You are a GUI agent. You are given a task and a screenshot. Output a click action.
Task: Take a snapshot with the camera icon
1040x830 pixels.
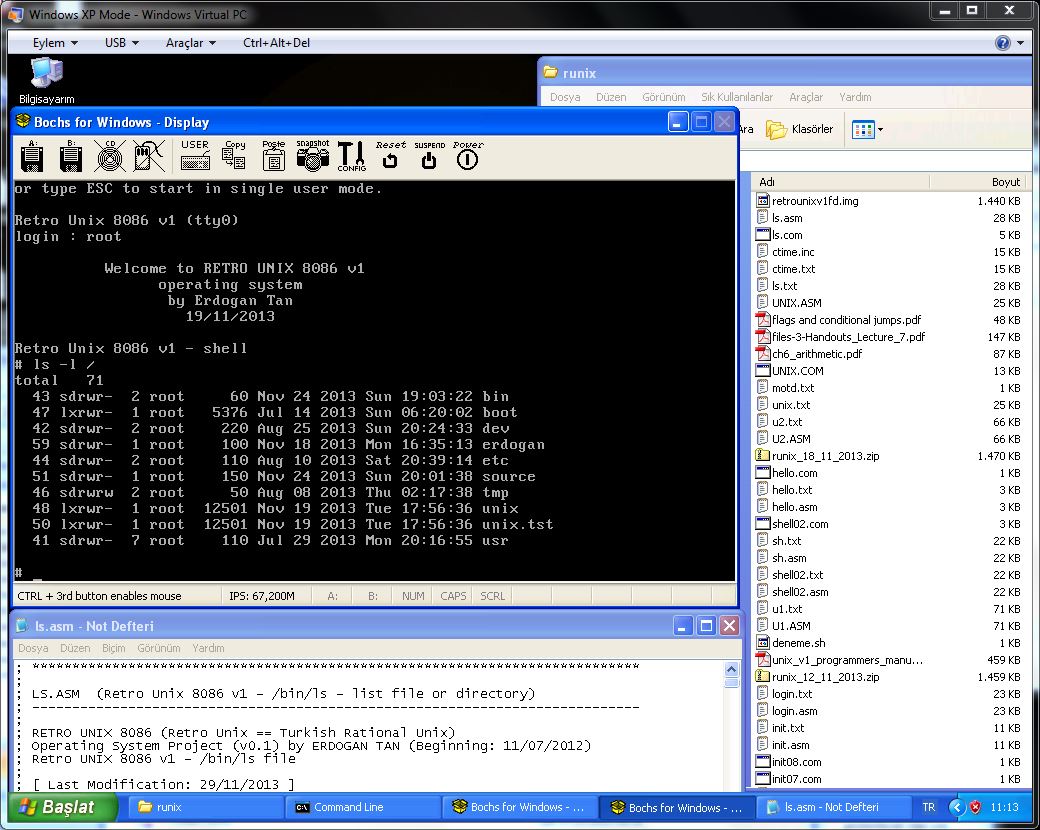click(x=312, y=155)
